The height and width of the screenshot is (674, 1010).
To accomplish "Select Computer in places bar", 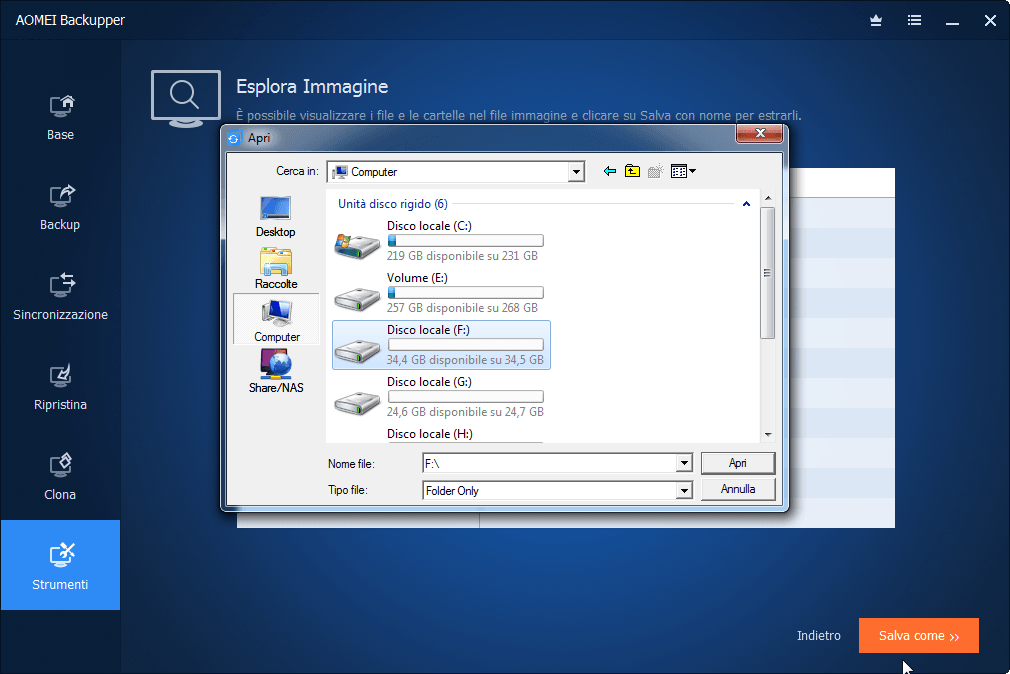I will click(276, 320).
